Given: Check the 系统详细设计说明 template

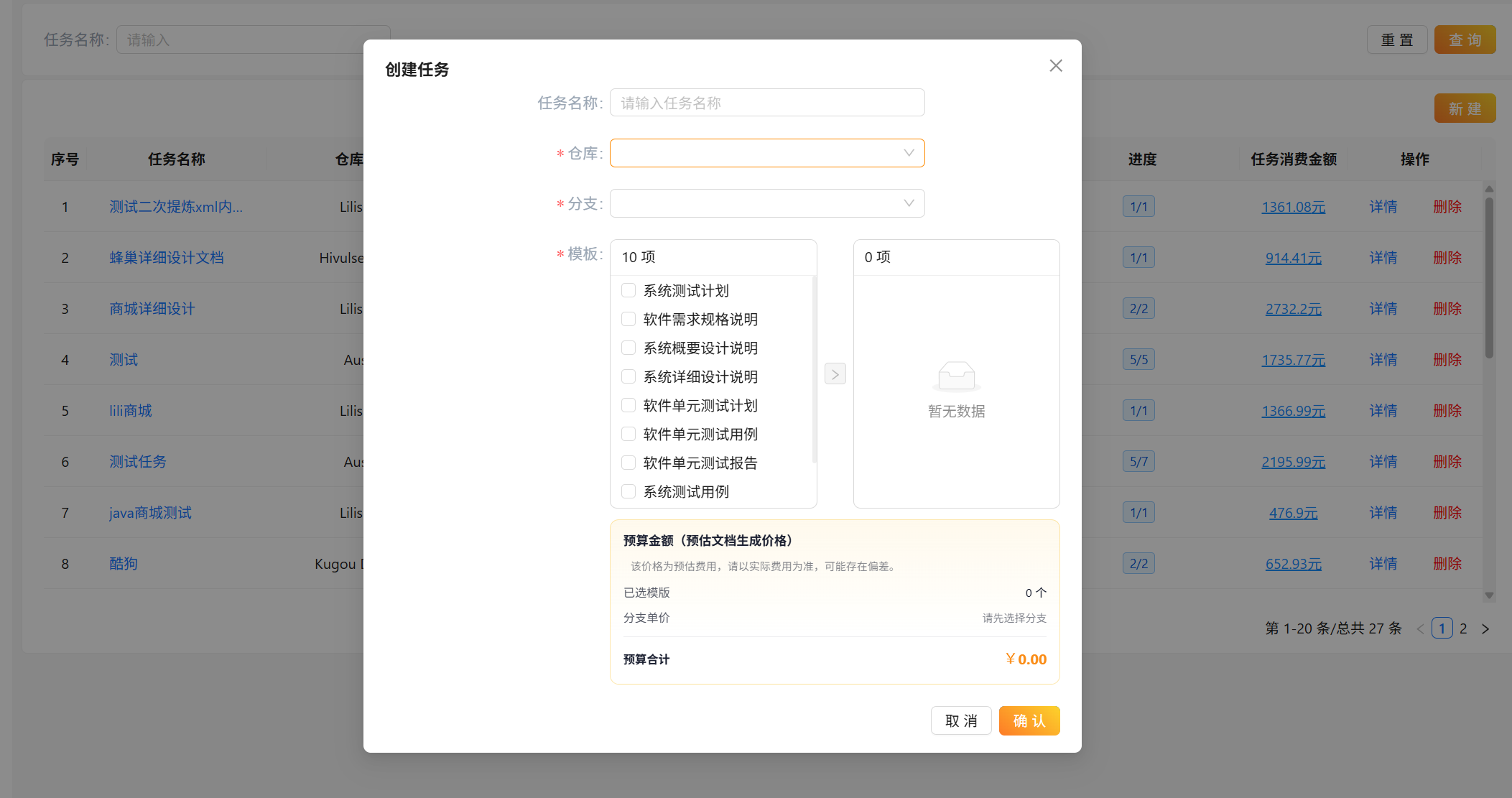Looking at the screenshot, I should pos(628,376).
